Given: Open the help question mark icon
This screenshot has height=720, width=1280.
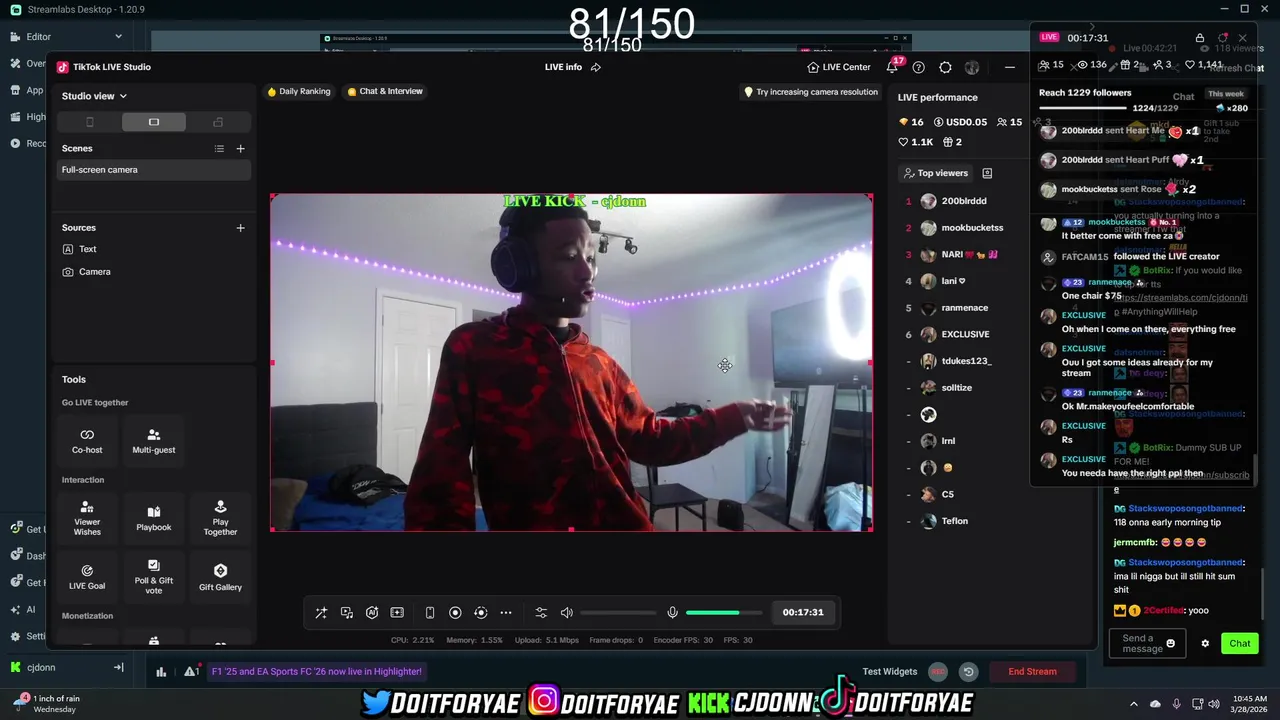Looking at the screenshot, I should (918, 67).
